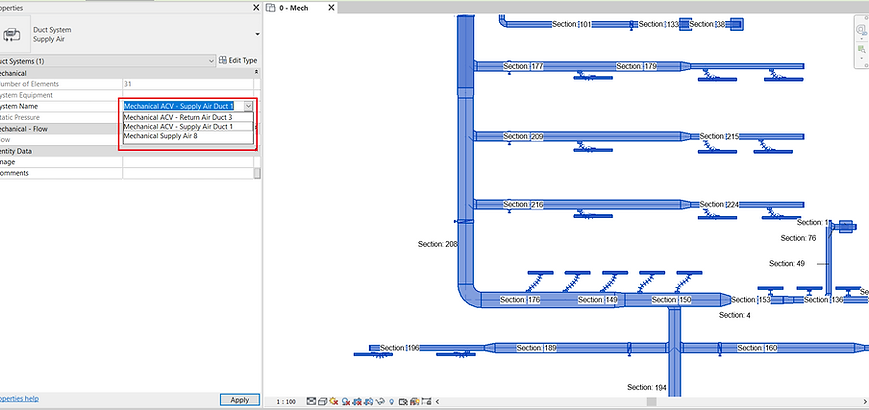Image resolution: width=869 pixels, height=410 pixels.
Task: Select the Section: 76 label
Action: [x=798, y=238]
